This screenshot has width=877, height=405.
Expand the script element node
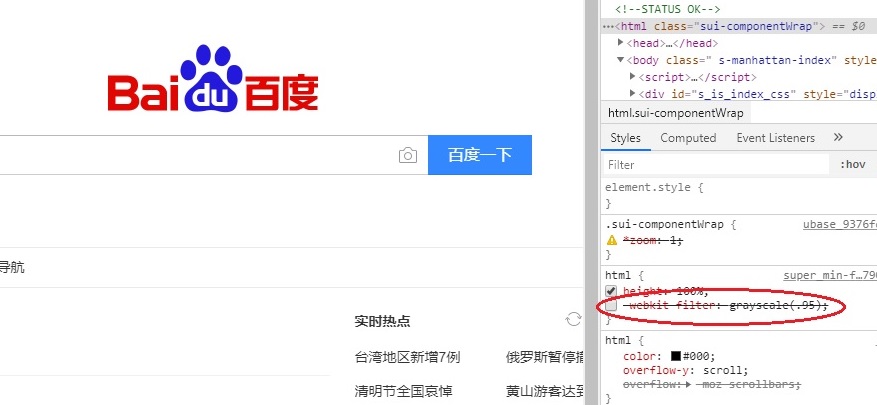pos(633,76)
